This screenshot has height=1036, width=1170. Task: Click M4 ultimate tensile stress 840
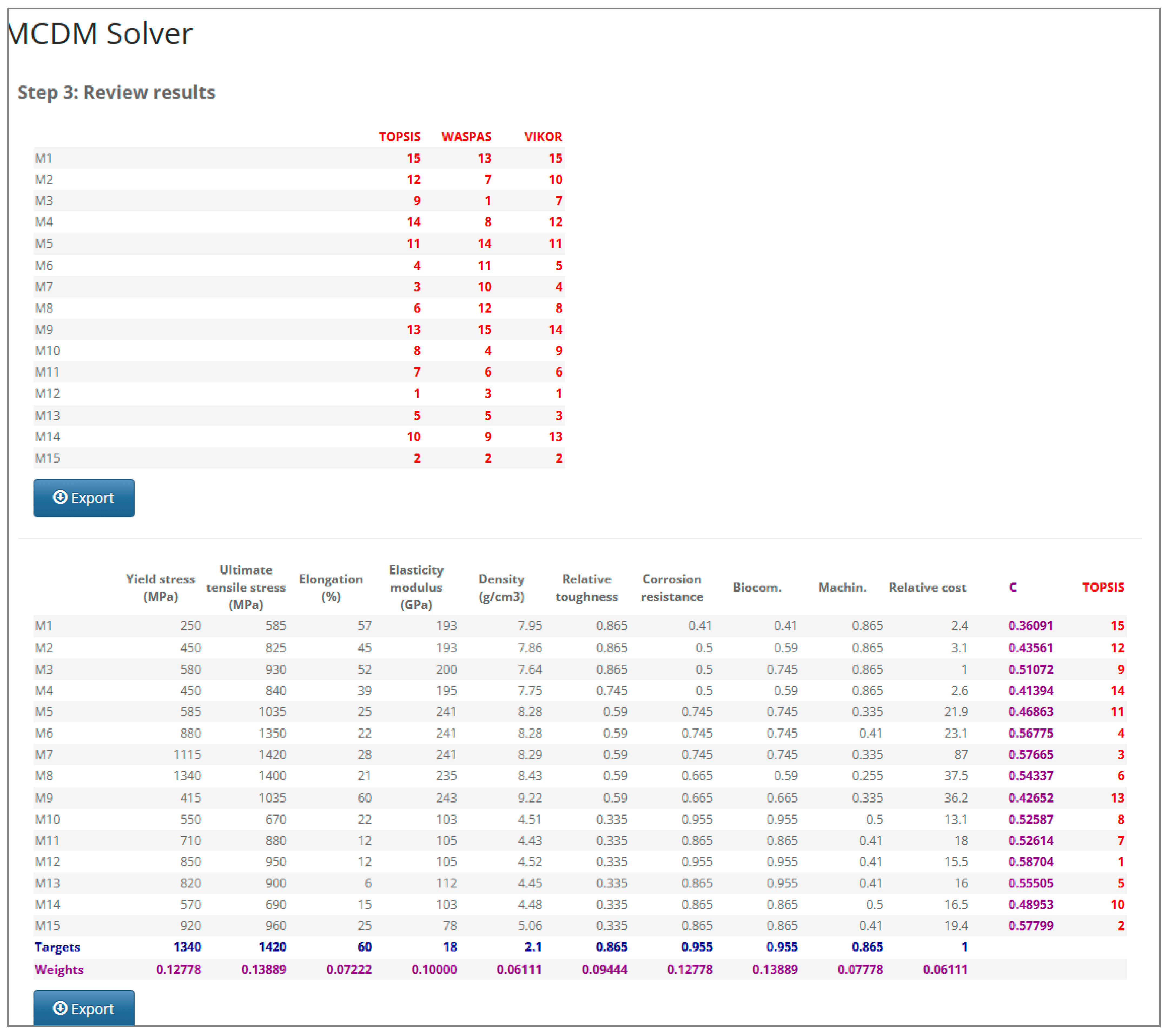click(276, 691)
